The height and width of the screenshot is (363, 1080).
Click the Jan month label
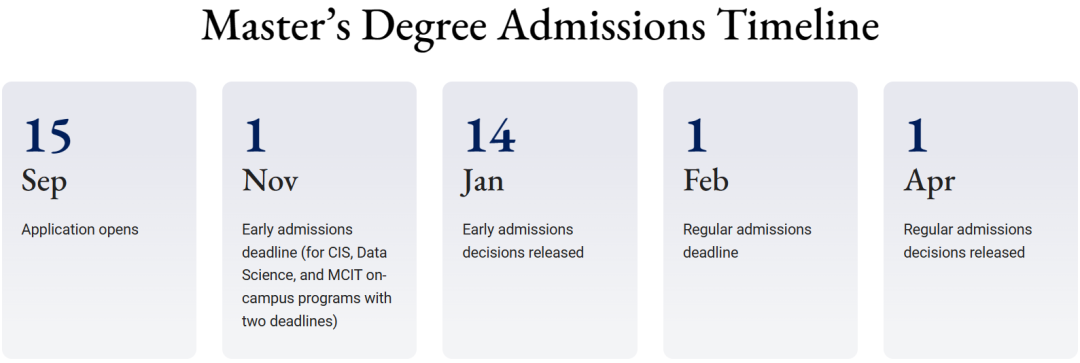483,182
